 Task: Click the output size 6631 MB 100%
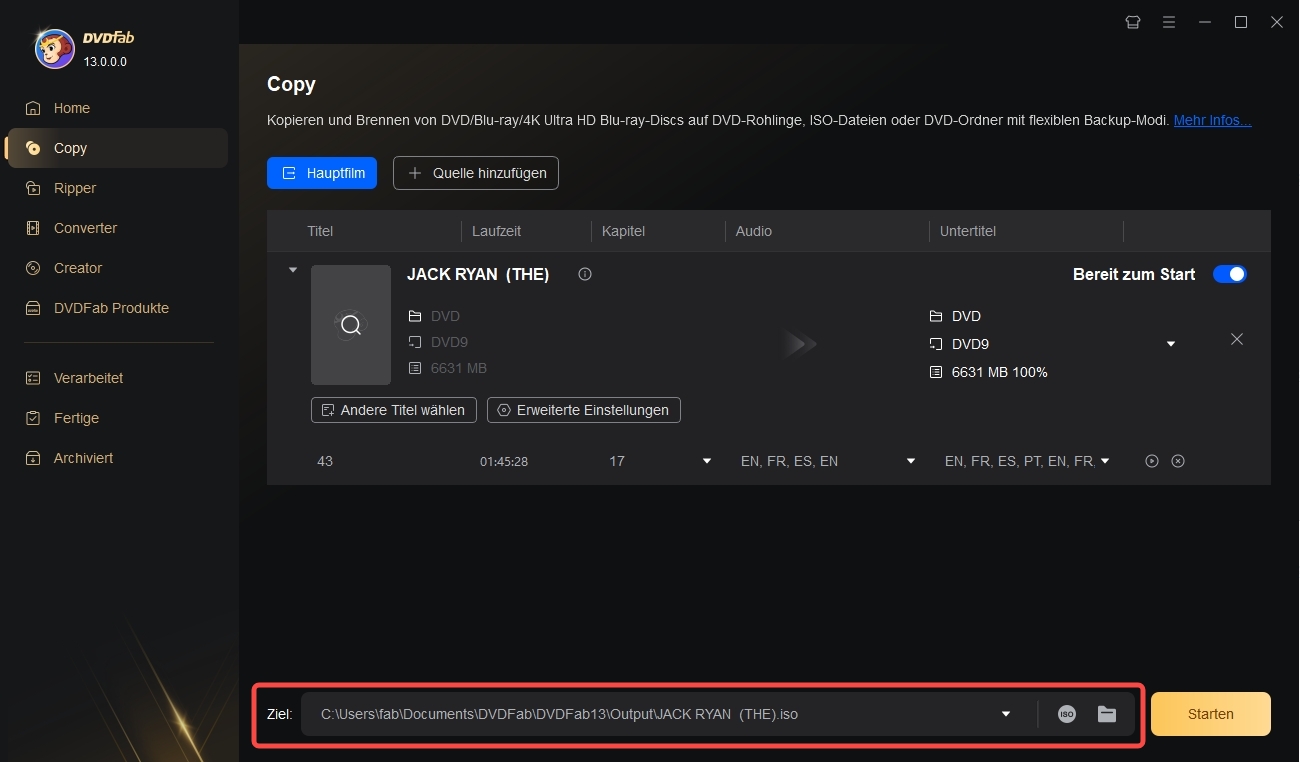[1000, 372]
